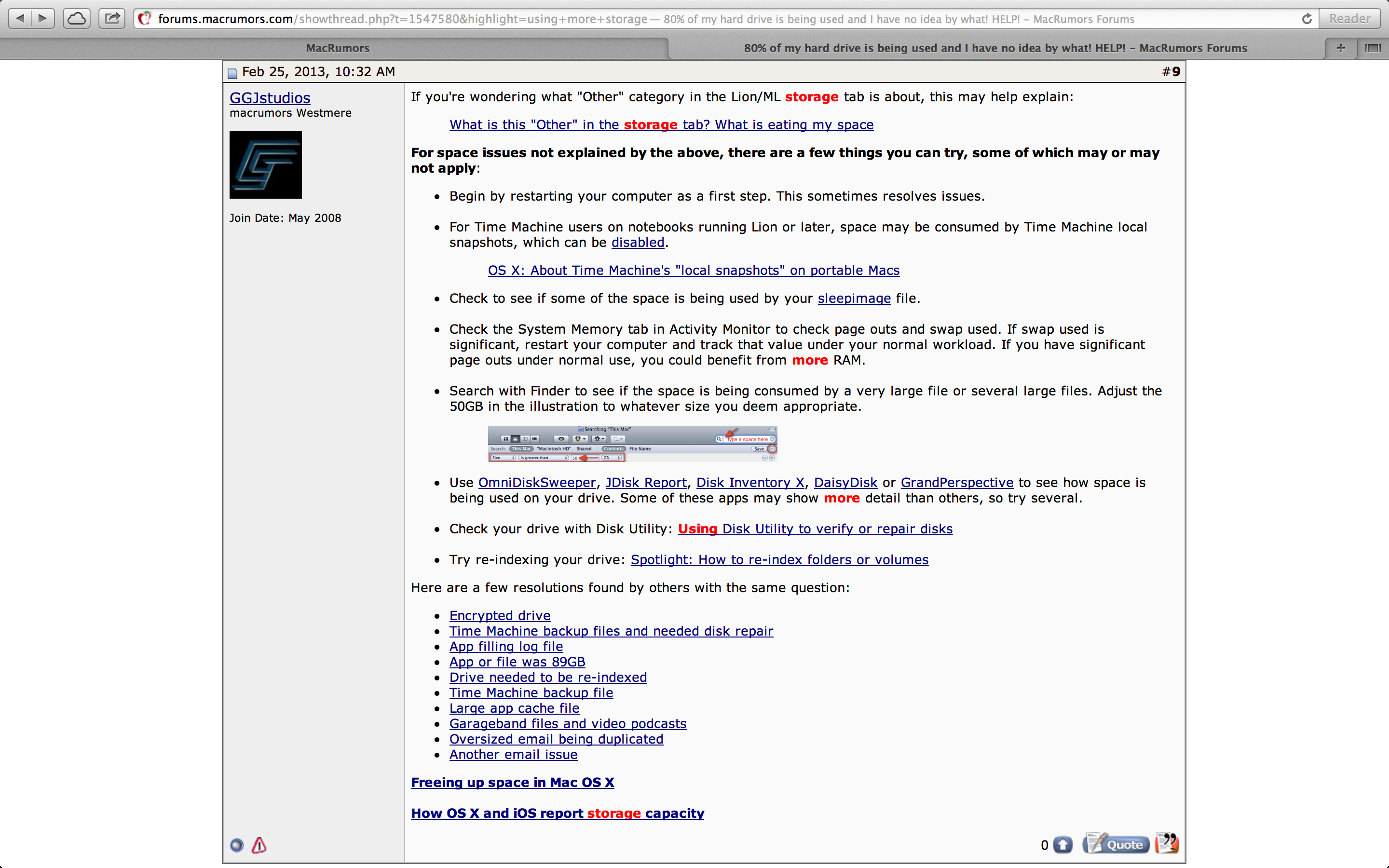The image size is (1389, 868).
Task: Select the '80% of my hard drive' tab
Action: 996,48
